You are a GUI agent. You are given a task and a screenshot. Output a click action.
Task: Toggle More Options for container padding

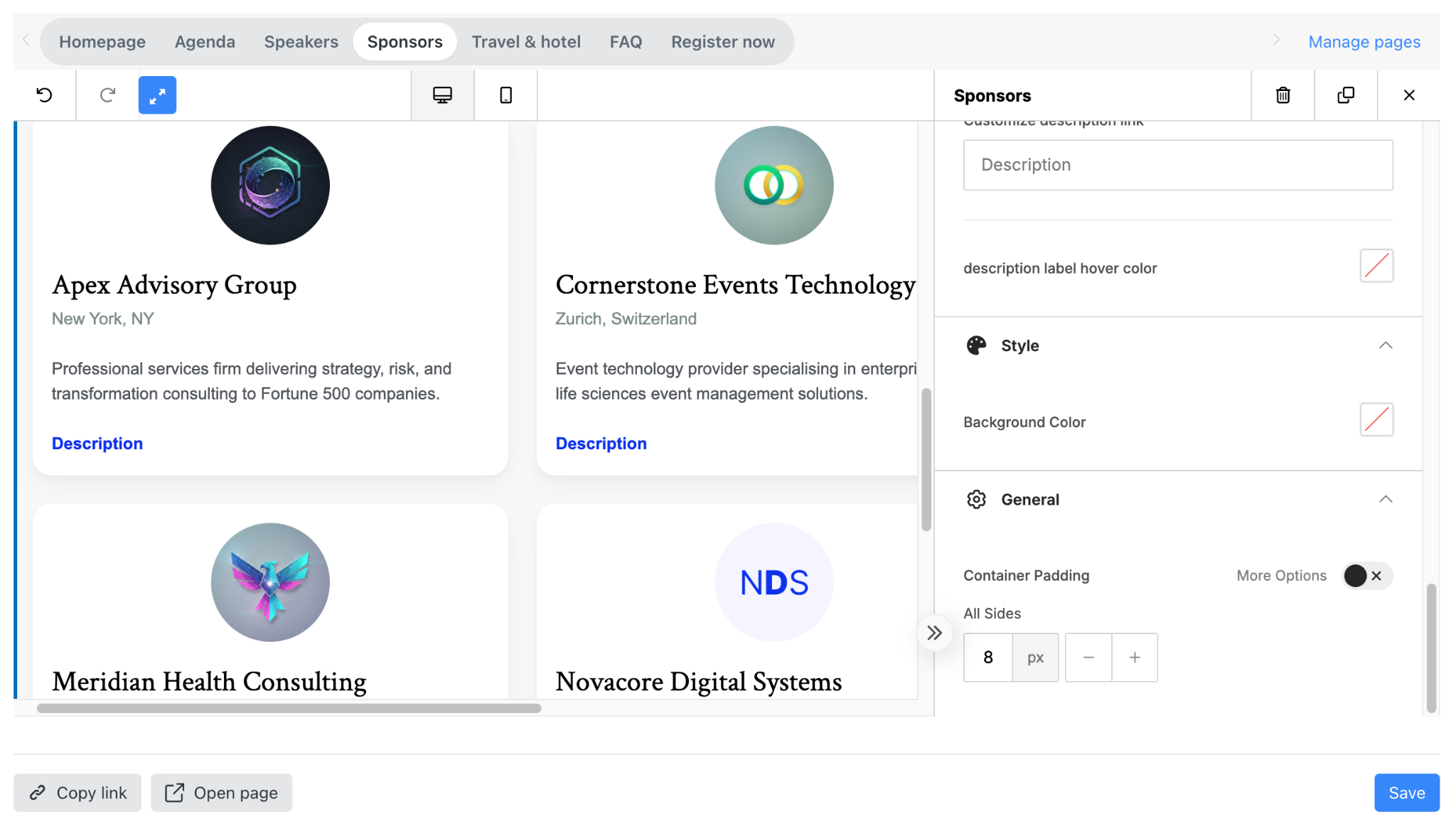point(1366,576)
